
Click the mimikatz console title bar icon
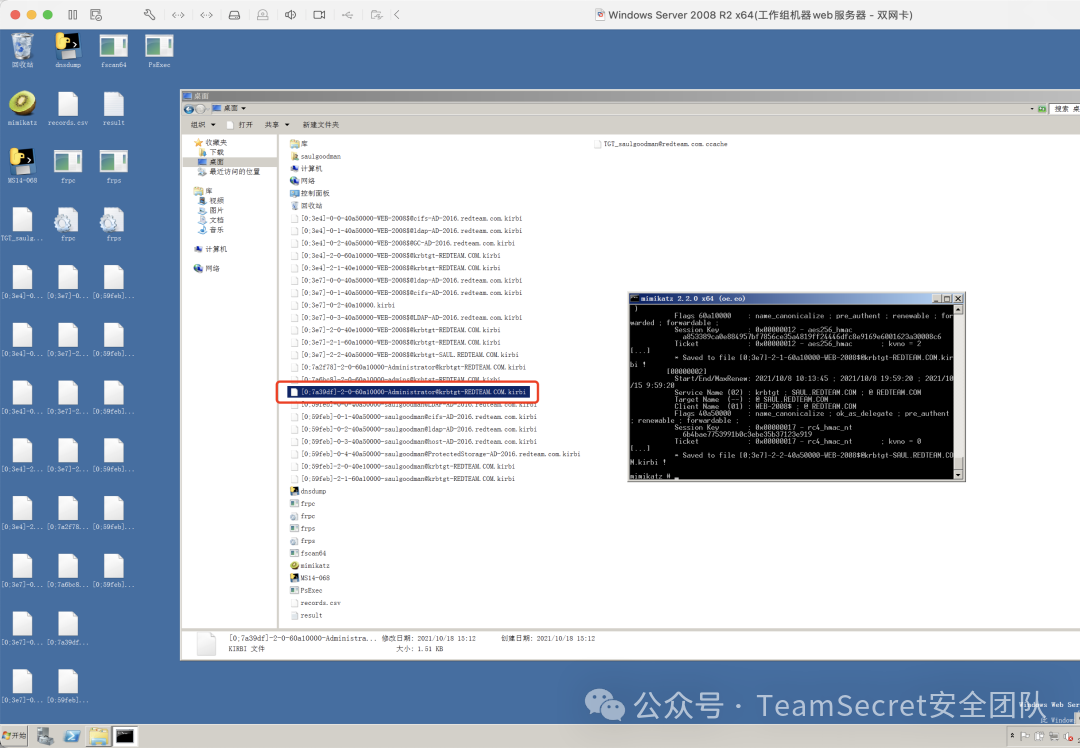(x=634, y=298)
